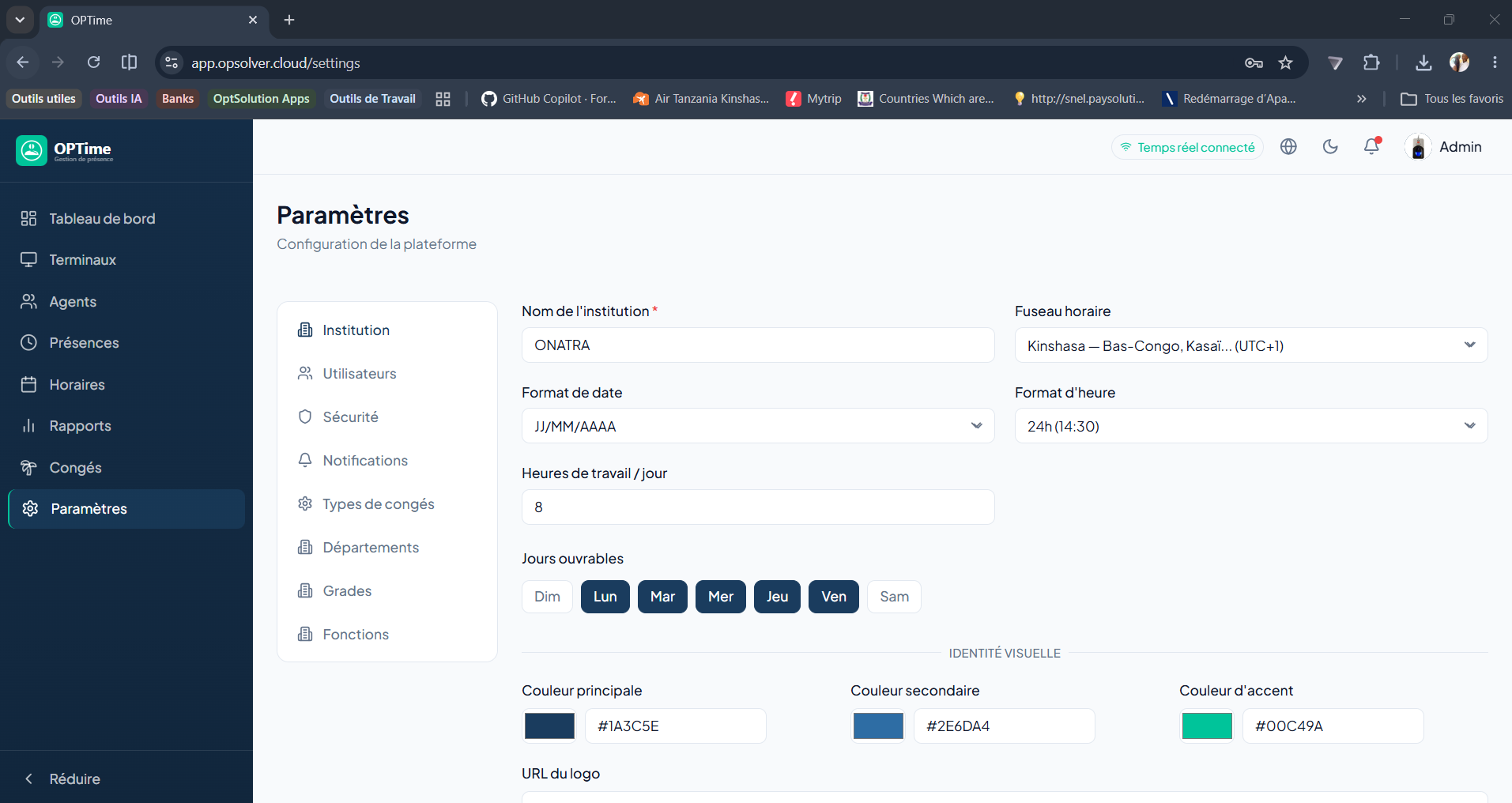Image resolution: width=1512 pixels, height=803 pixels.
Task: Click the browser back arrow
Action: point(23,62)
